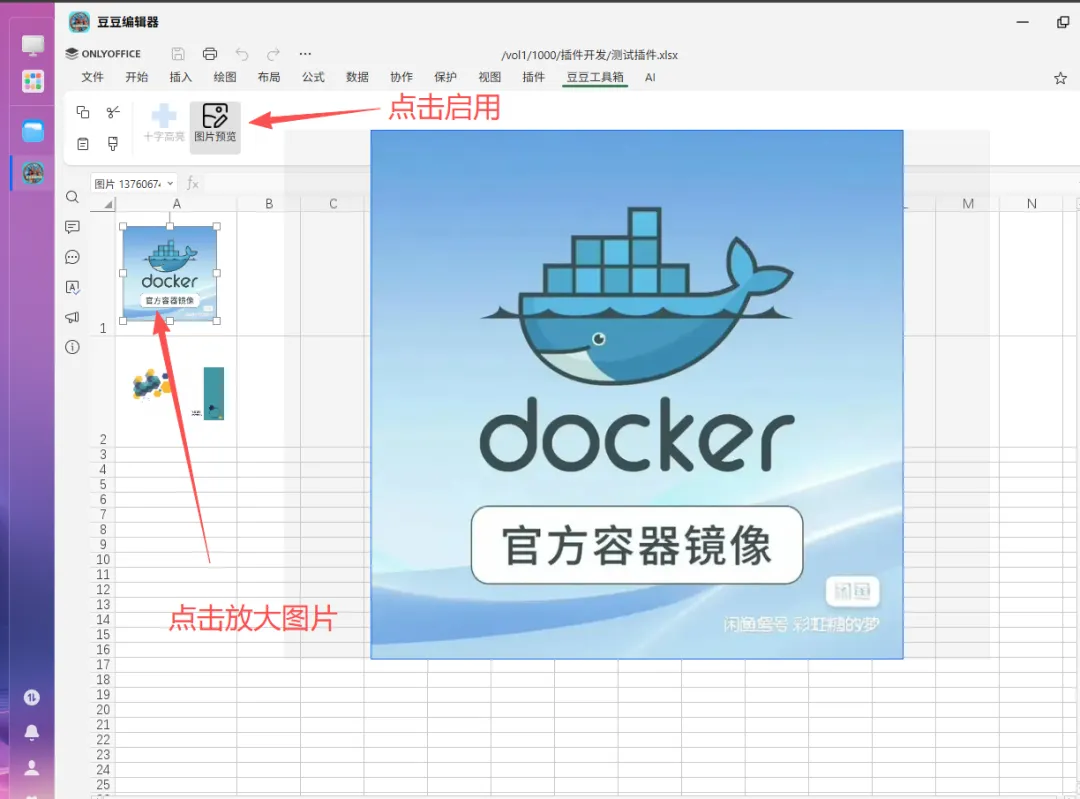Image resolution: width=1080 pixels, height=799 pixels.
Task: Switch to the 绘图 tab
Action: 225,77
